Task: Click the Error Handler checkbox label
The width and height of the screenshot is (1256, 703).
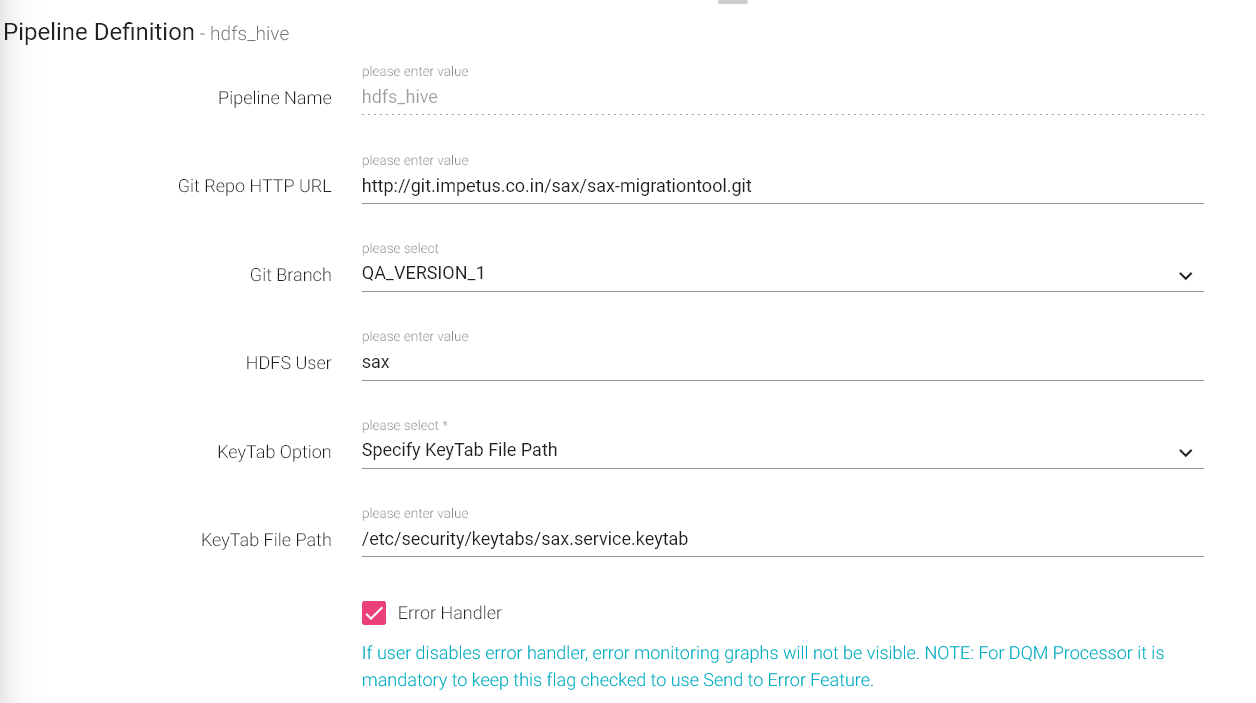Action: pos(449,613)
